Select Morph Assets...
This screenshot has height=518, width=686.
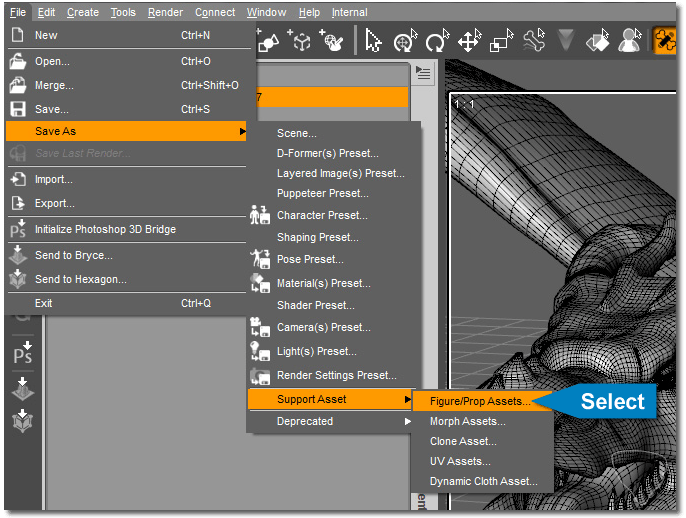click(x=483, y=421)
